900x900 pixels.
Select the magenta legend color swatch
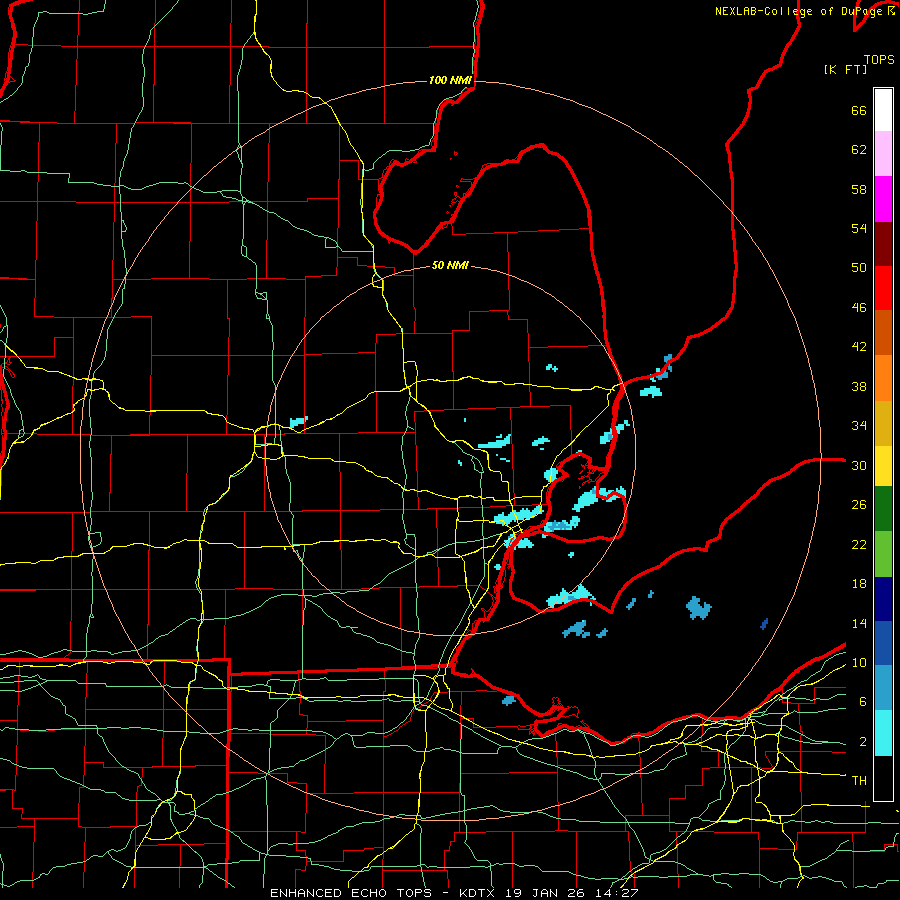[x=883, y=199]
